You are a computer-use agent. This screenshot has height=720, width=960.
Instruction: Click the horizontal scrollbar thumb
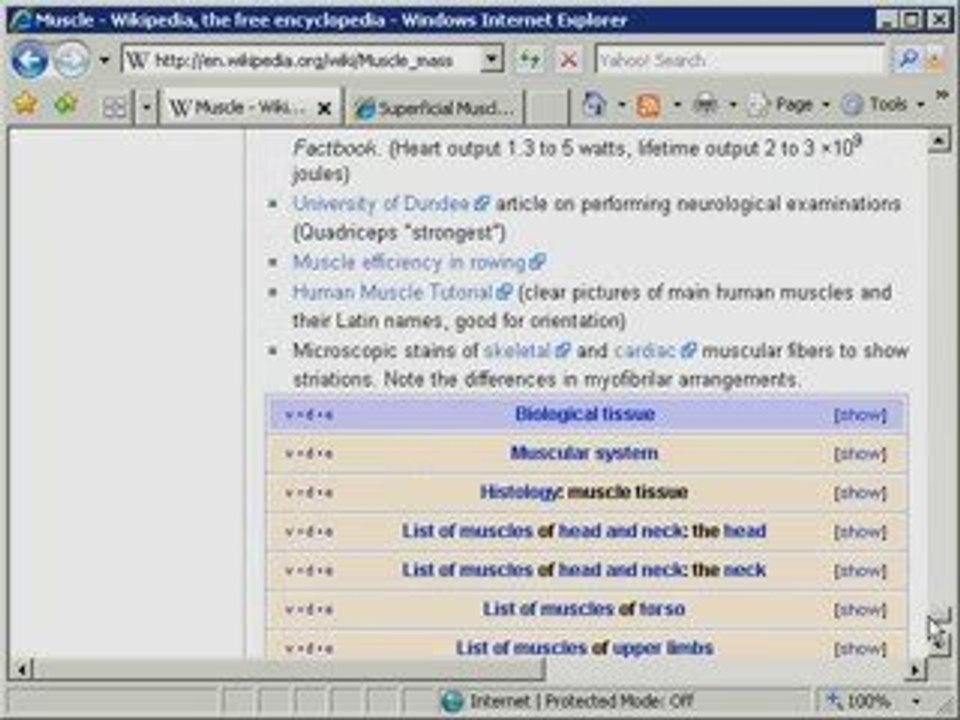coord(288,669)
